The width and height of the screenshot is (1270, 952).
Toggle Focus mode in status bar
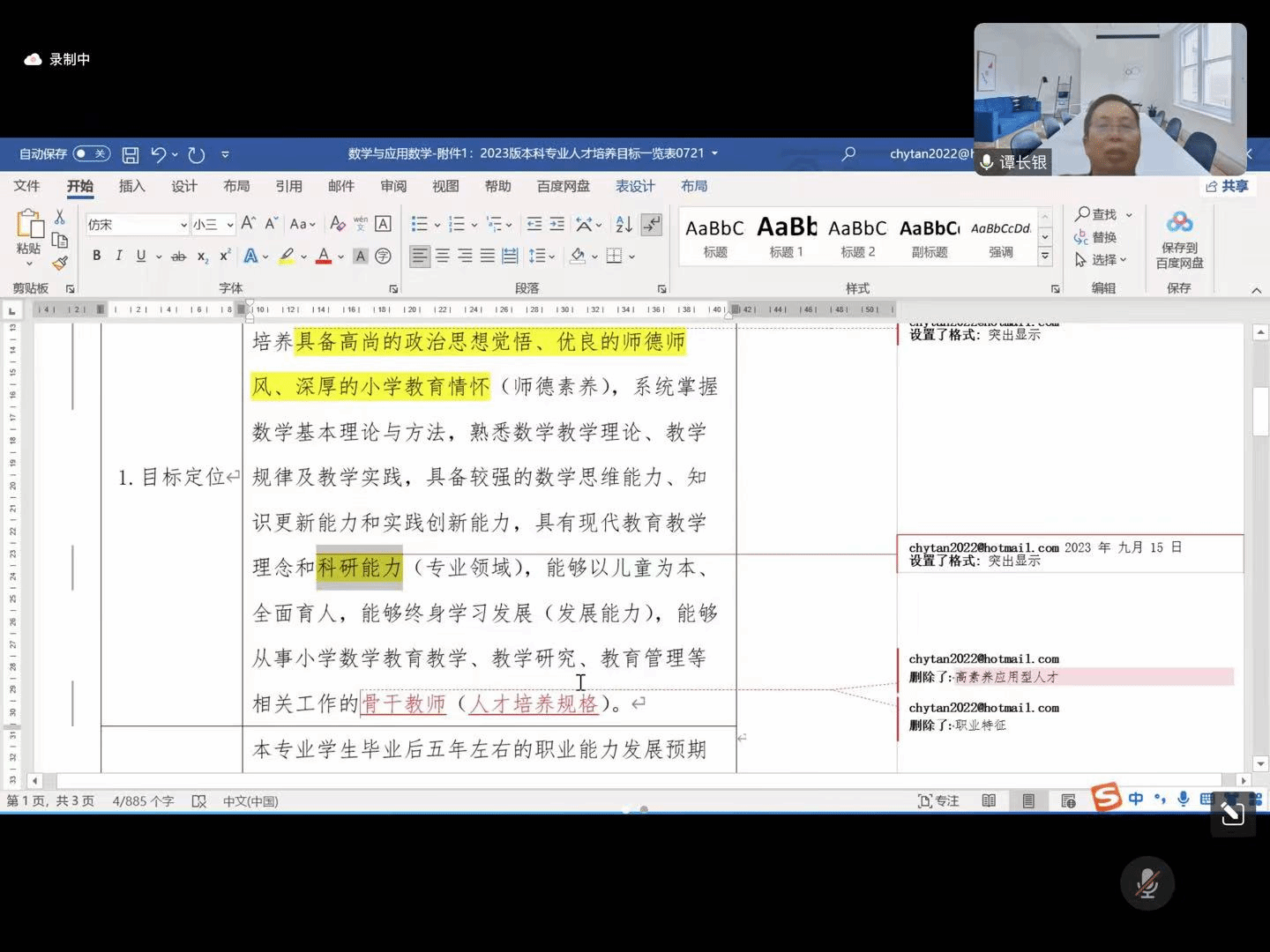pos(938,800)
